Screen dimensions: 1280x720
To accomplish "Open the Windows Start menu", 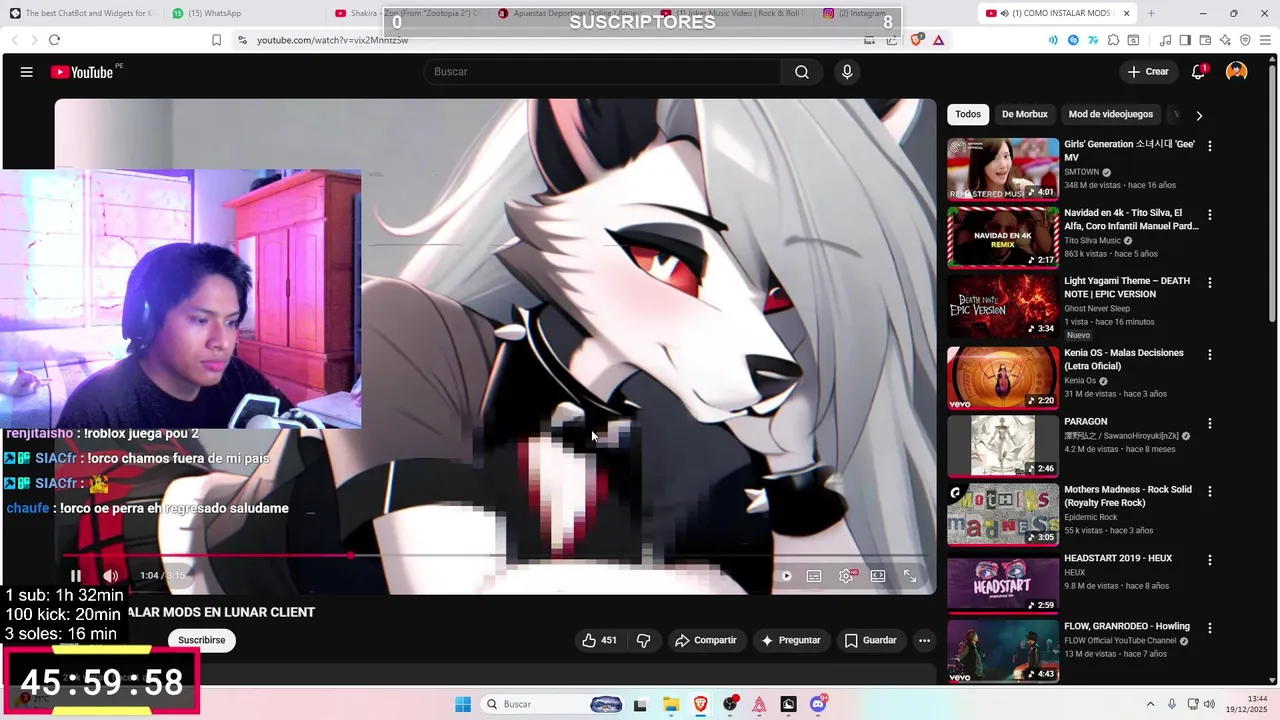I will pyautogui.click(x=463, y=704).
